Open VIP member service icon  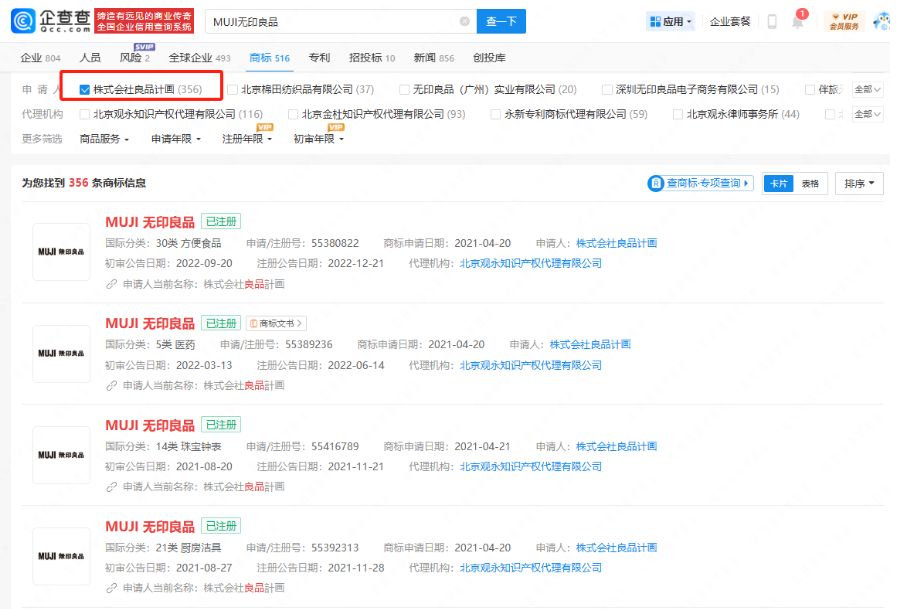[844, 21]
